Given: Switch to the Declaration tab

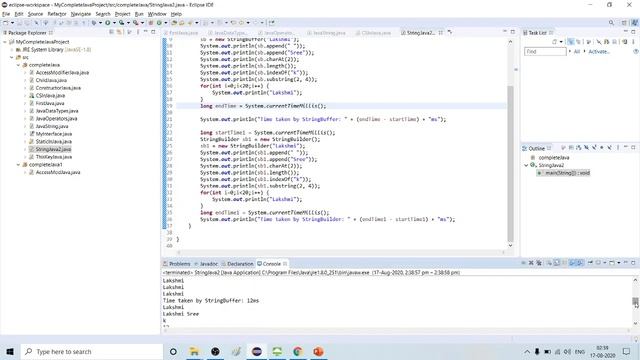Looking at the screenshot, I should 238,264.
